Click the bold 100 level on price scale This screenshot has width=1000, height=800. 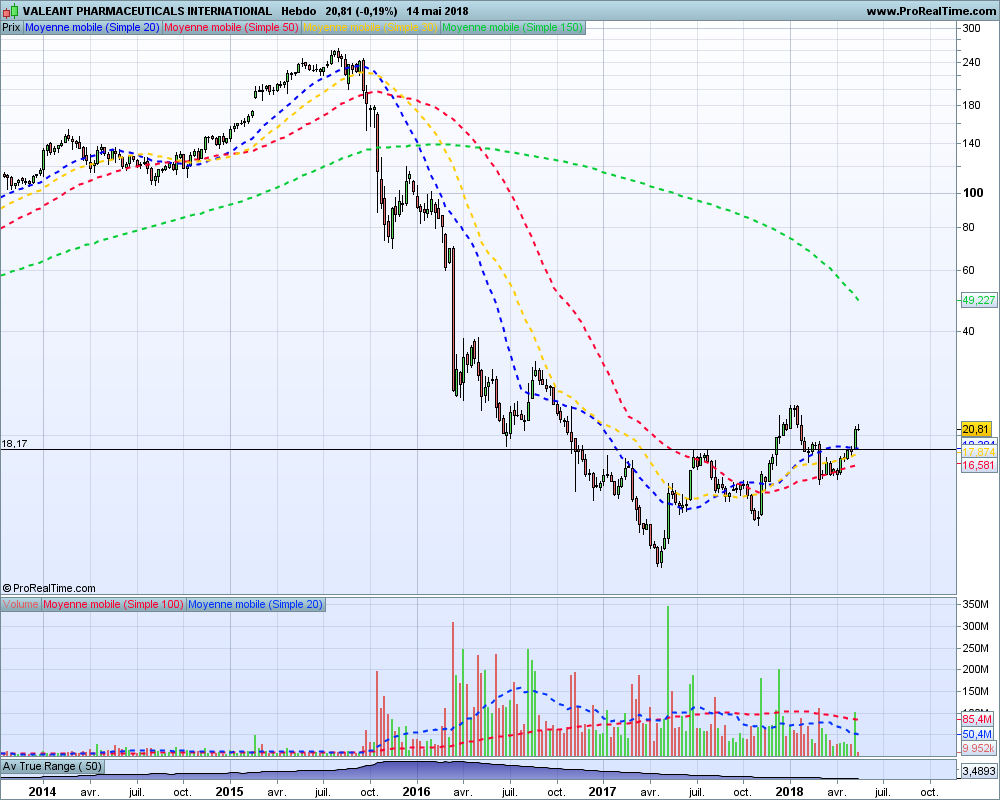973,193
